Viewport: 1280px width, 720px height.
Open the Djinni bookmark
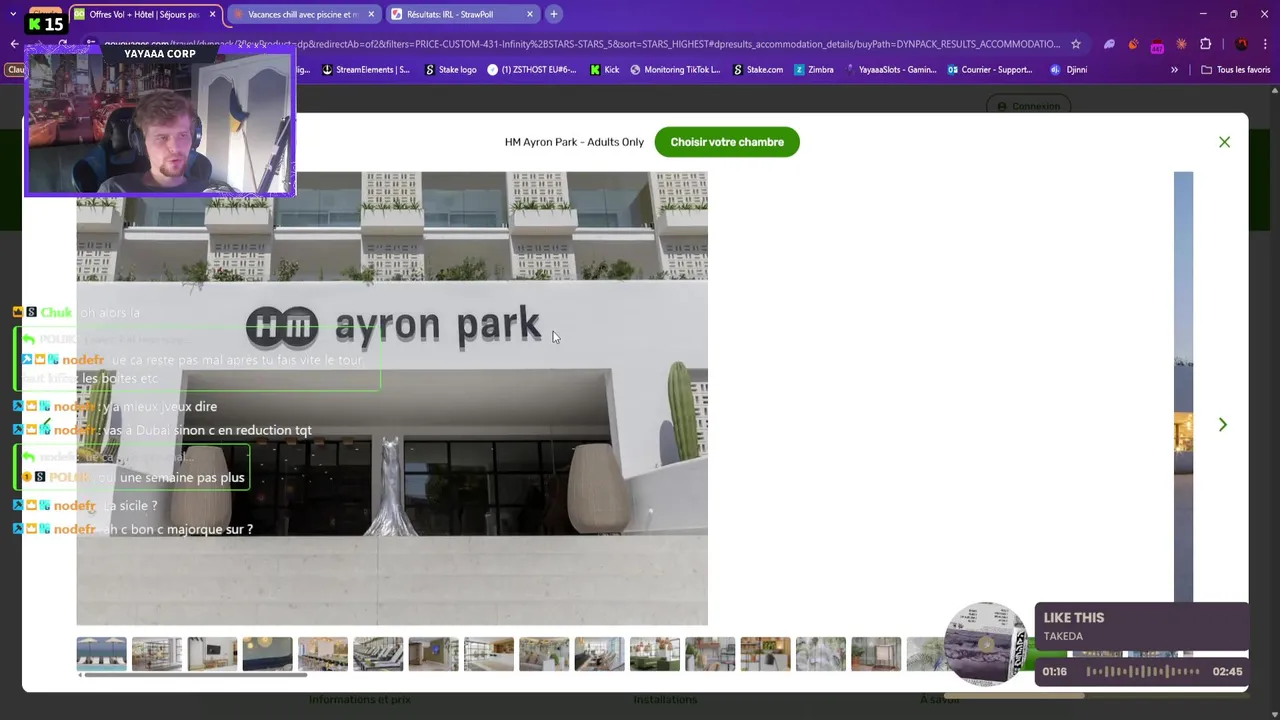pyautogui.click(x=1069, y=70)
